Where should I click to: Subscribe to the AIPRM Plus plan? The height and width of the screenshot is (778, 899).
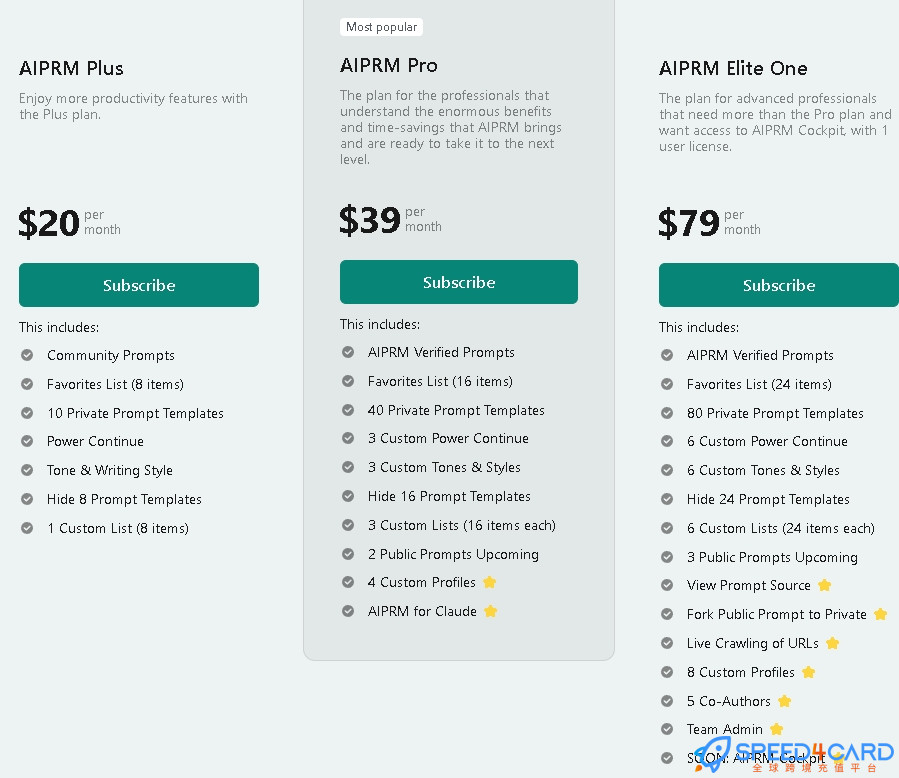[x=139, y=285]
